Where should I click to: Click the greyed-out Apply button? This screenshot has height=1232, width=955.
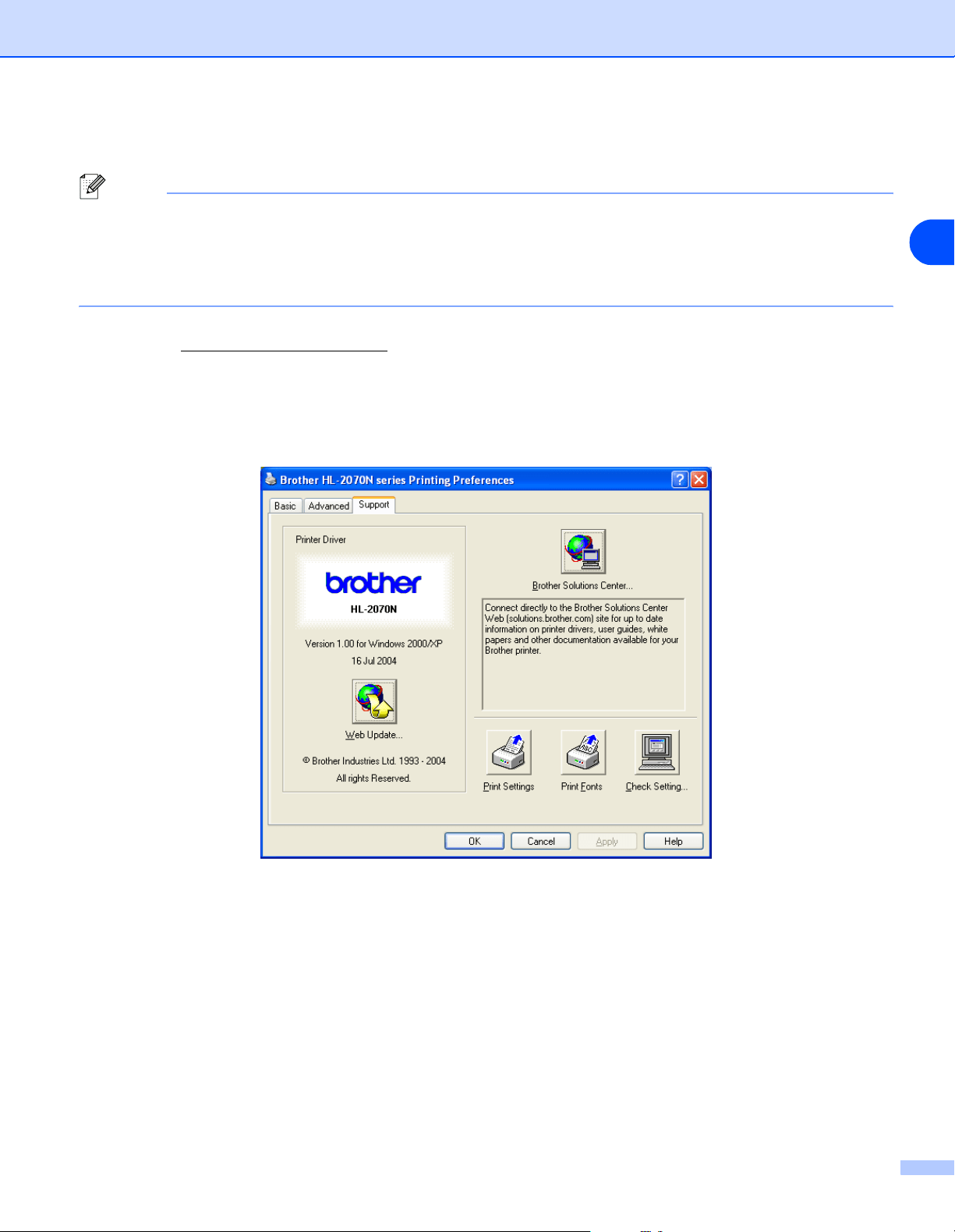(x=607, y=842)
